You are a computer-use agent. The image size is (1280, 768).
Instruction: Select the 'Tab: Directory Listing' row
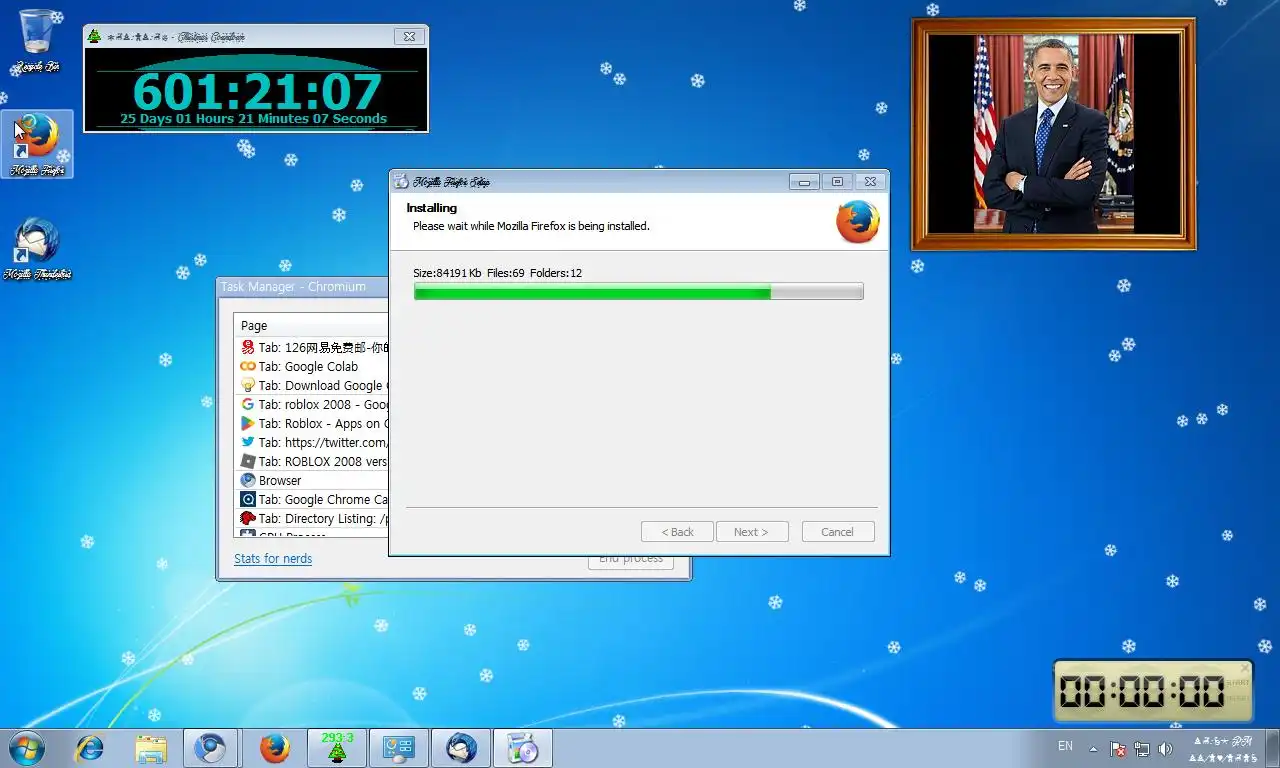pos(311,519)
